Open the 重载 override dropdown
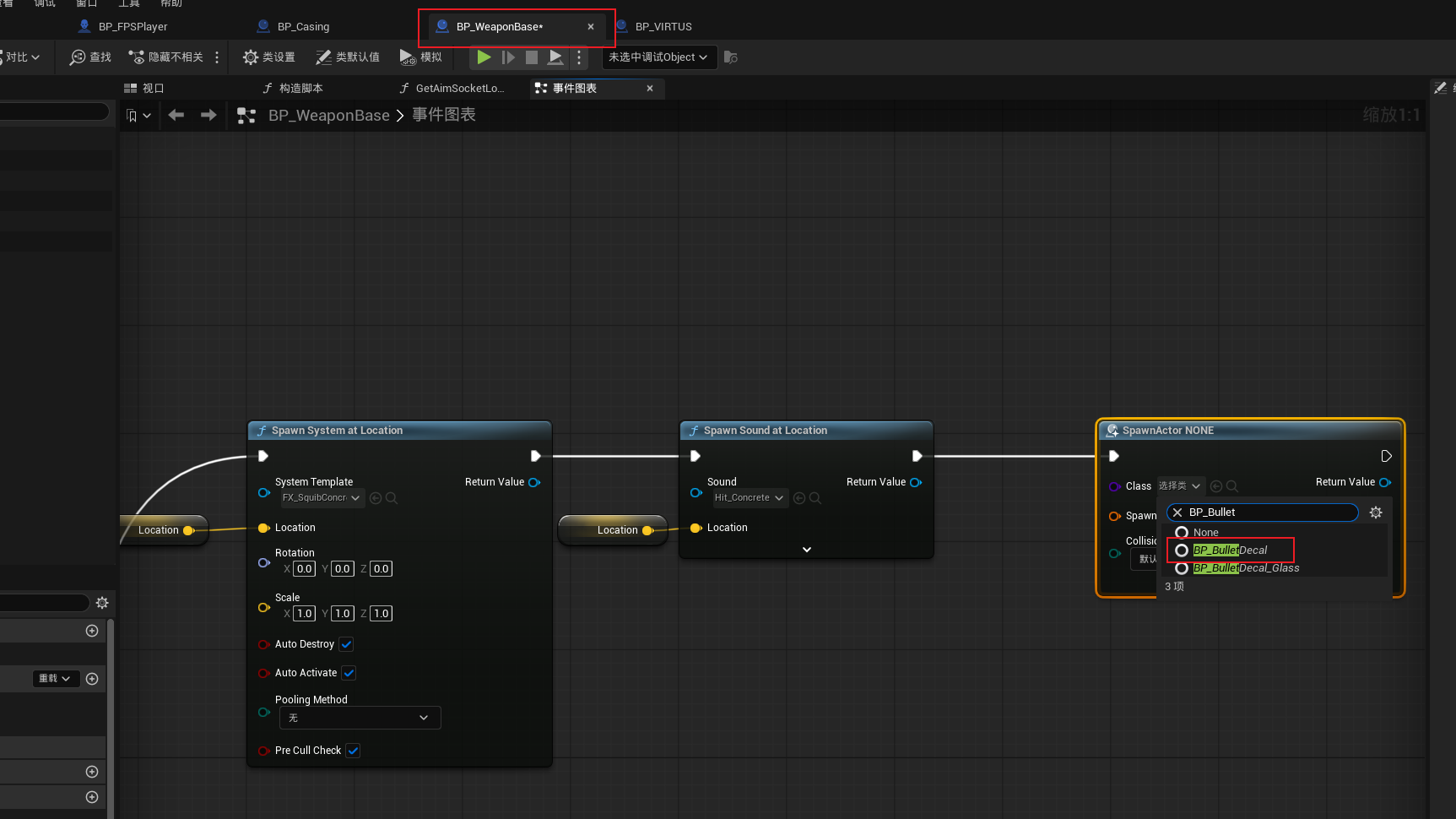This screenshot has height=819, width=1456. coord(55,679)
